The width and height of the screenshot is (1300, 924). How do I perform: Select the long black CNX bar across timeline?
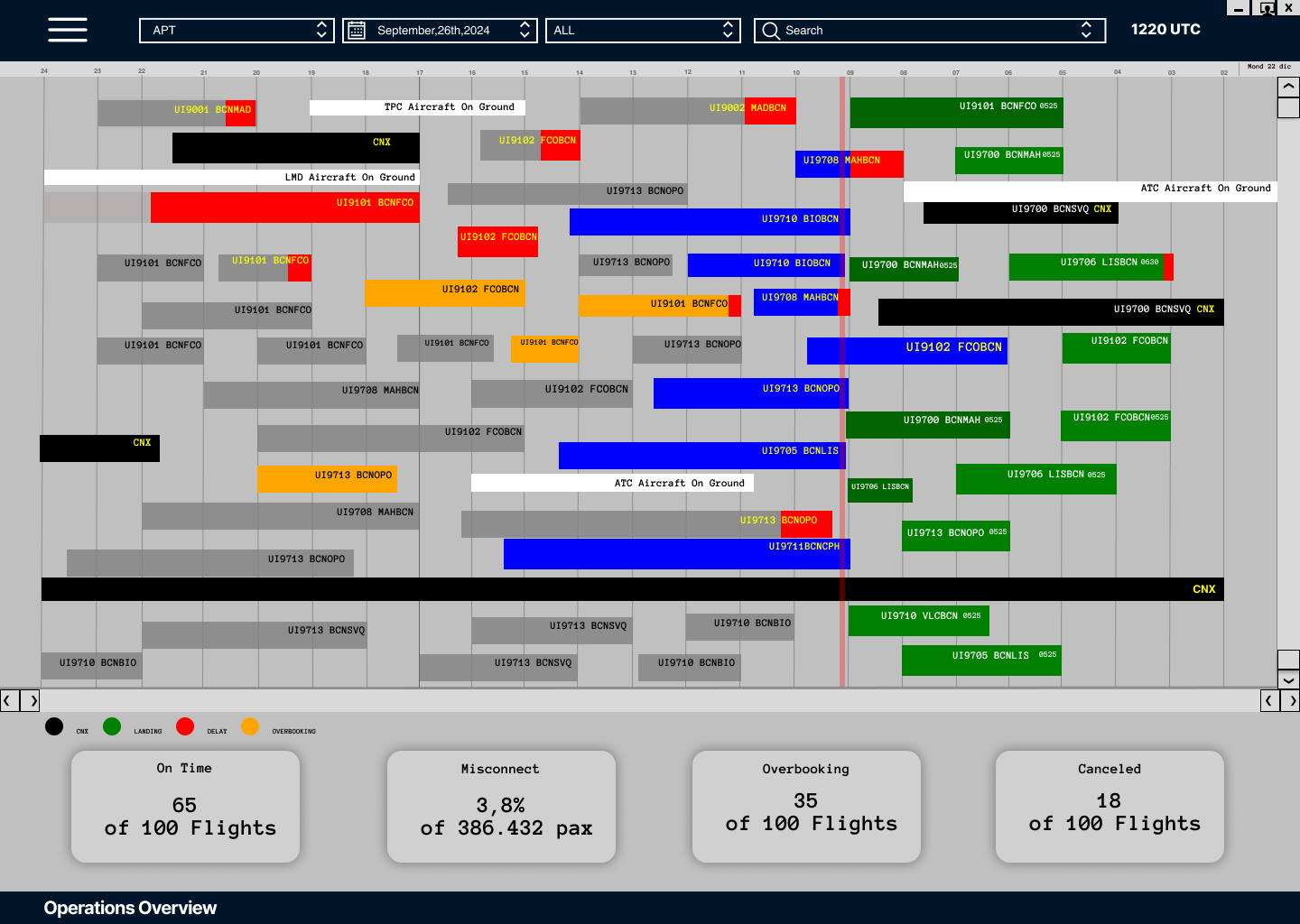(632, 589)
